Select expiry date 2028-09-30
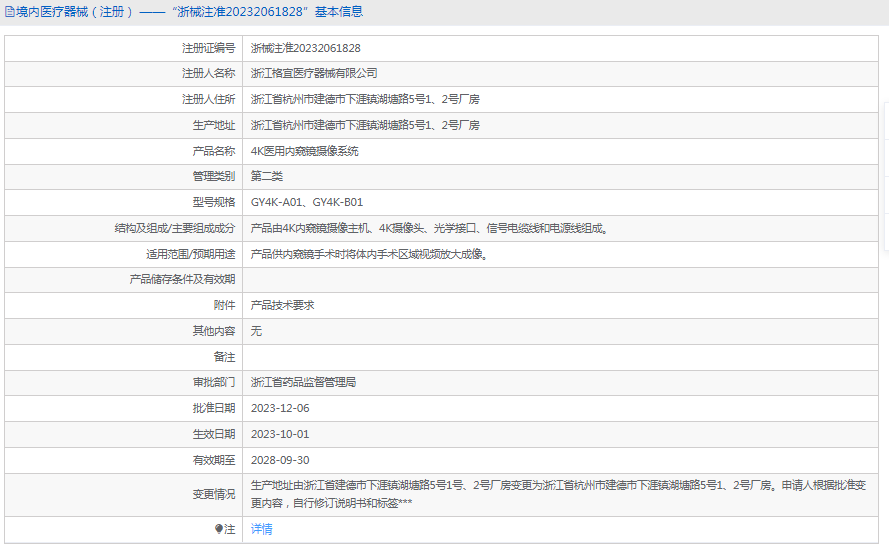889x553 pixels. point(280,460)
